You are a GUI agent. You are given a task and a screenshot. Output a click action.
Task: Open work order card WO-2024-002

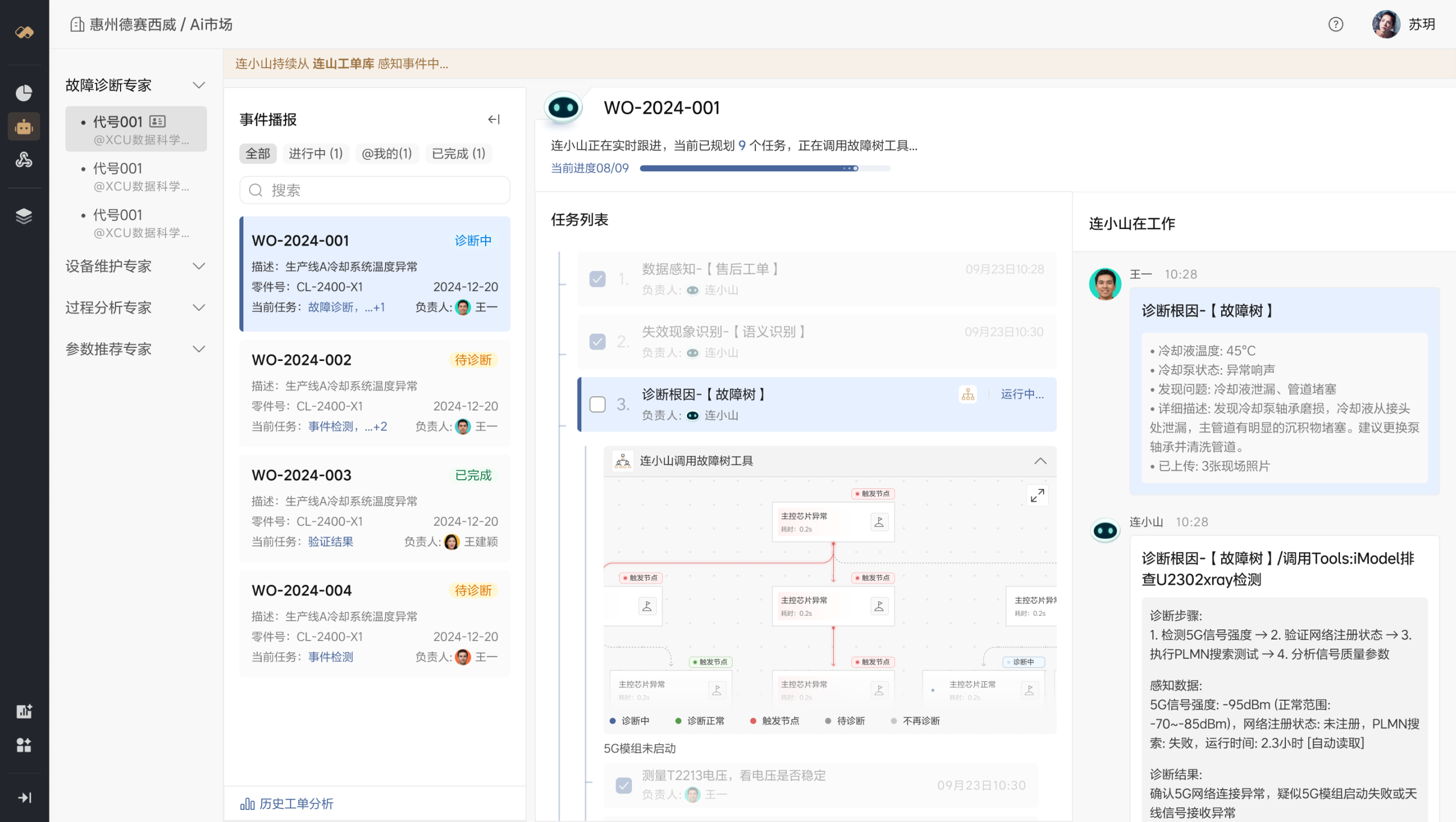click(x=375, y=393)
